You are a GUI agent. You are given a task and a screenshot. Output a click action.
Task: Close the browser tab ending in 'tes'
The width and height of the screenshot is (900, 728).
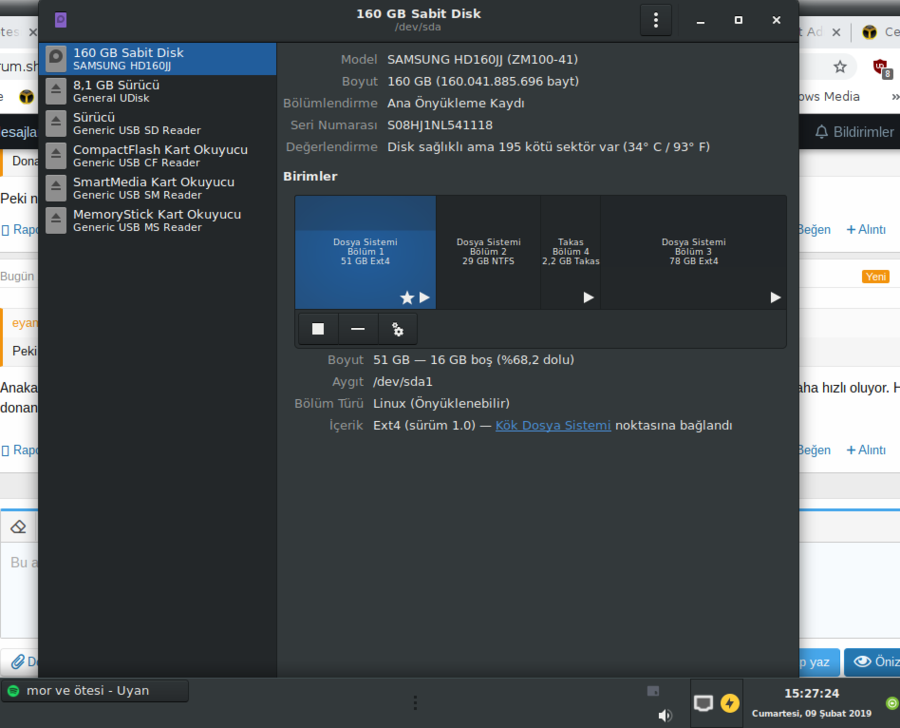[x=33, y=32]
